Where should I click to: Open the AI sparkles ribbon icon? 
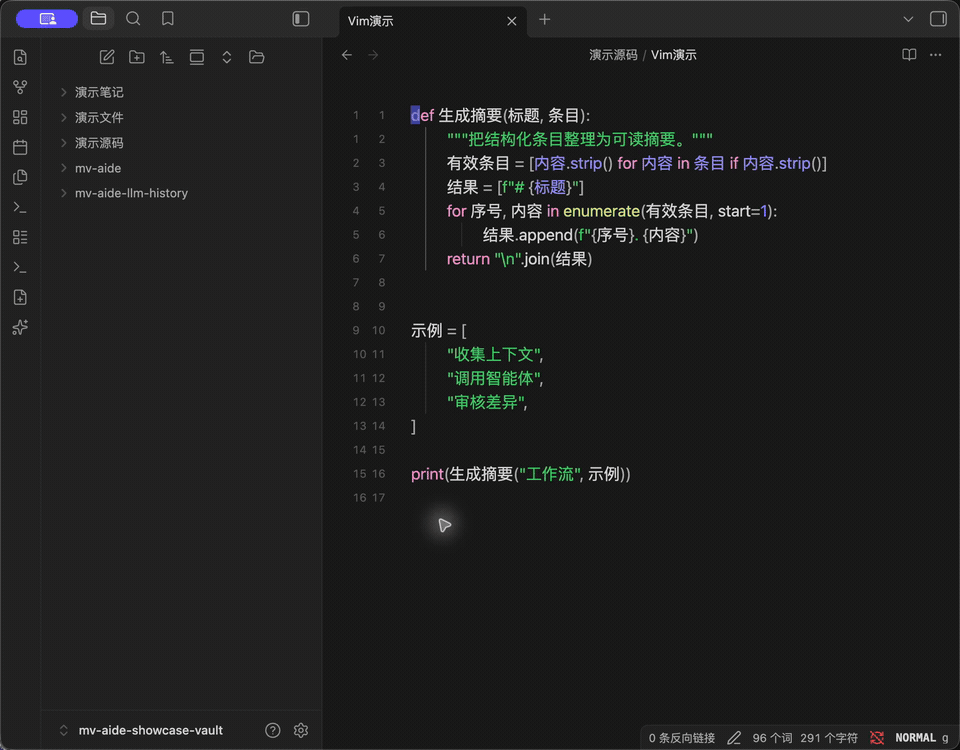tap(20, 328)
